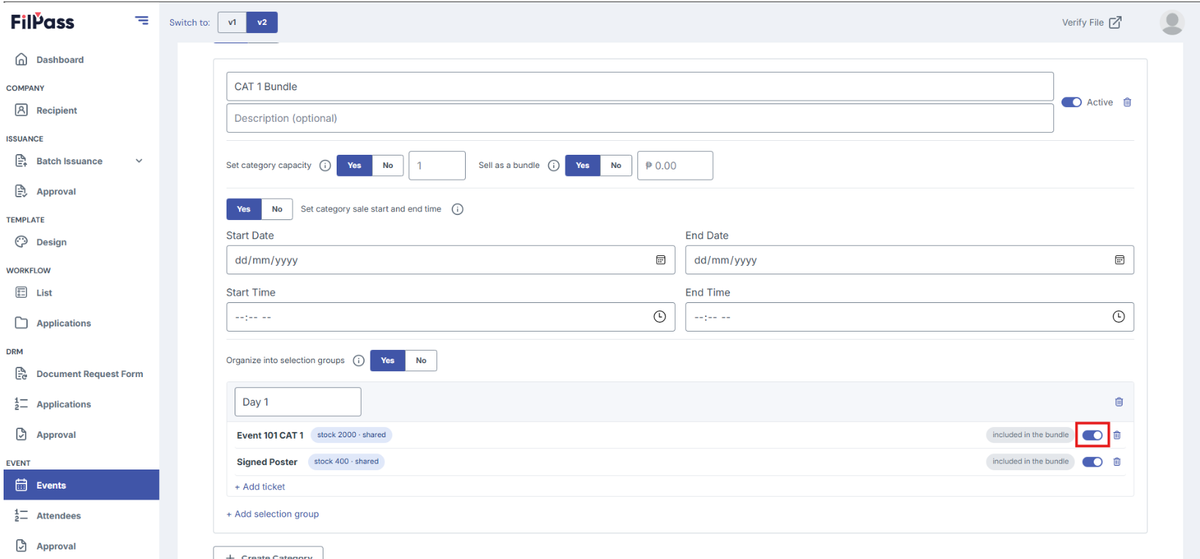Open Document Request Form page

click(x=90, y=374)
